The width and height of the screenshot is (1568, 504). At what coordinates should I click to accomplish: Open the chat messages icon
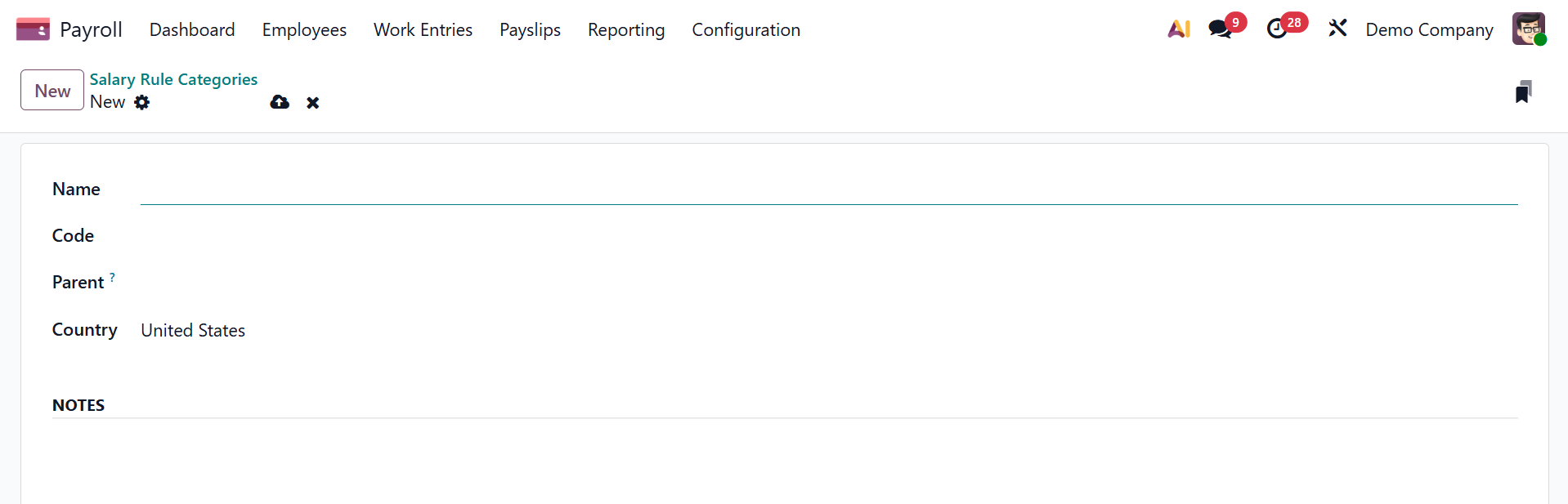[x=1220, y=29]
